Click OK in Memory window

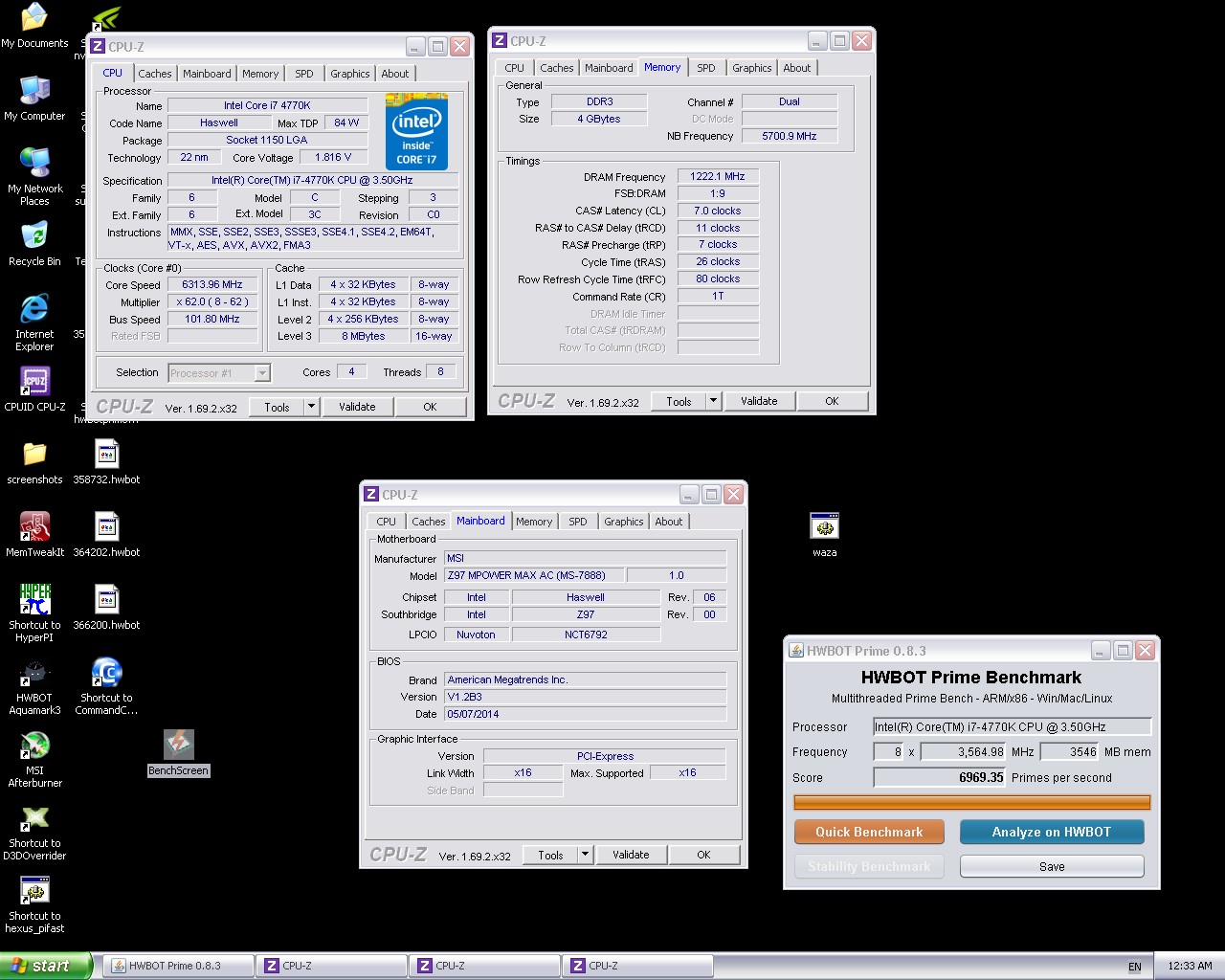832,401
